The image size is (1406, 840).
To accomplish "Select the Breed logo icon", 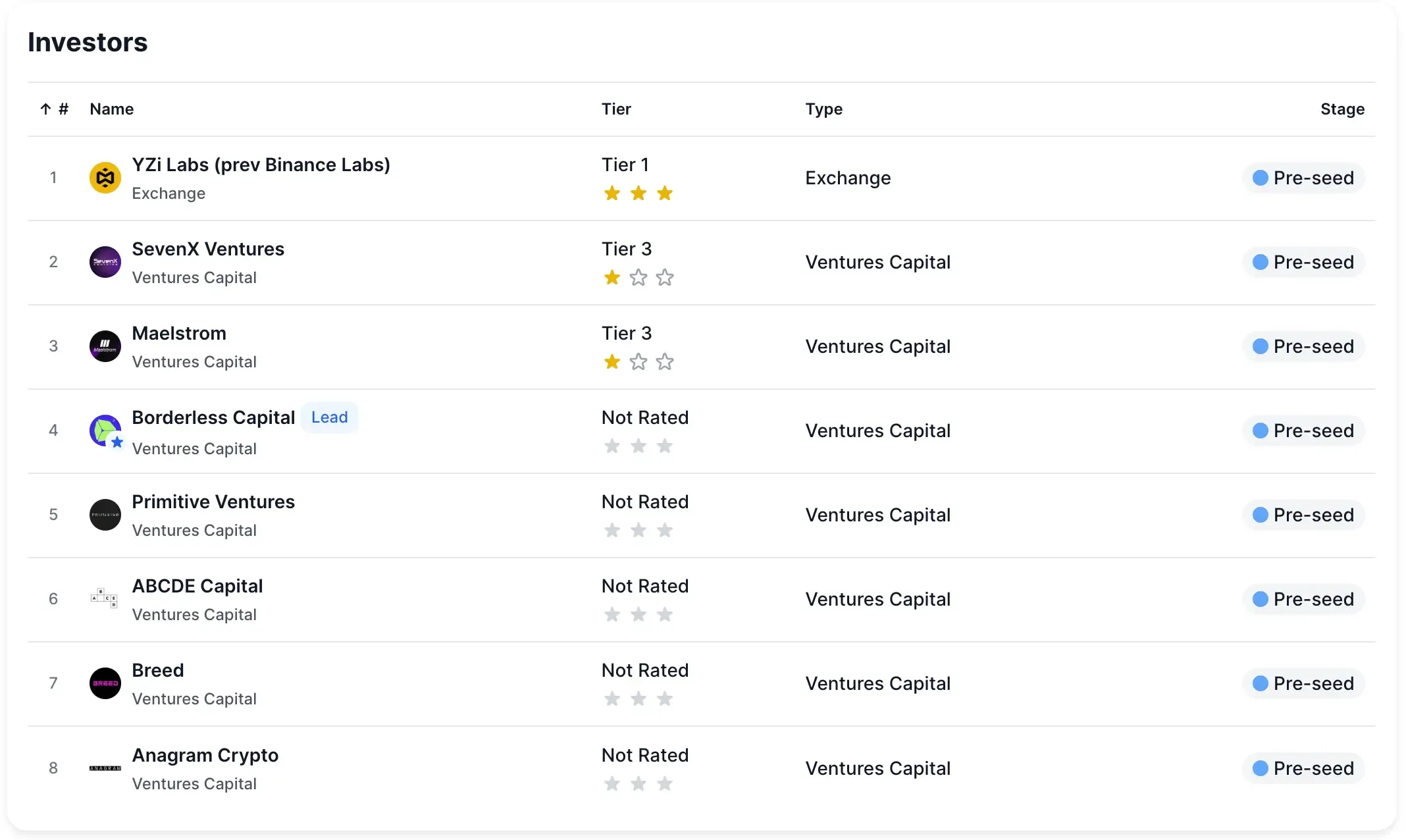I will 105,683.
